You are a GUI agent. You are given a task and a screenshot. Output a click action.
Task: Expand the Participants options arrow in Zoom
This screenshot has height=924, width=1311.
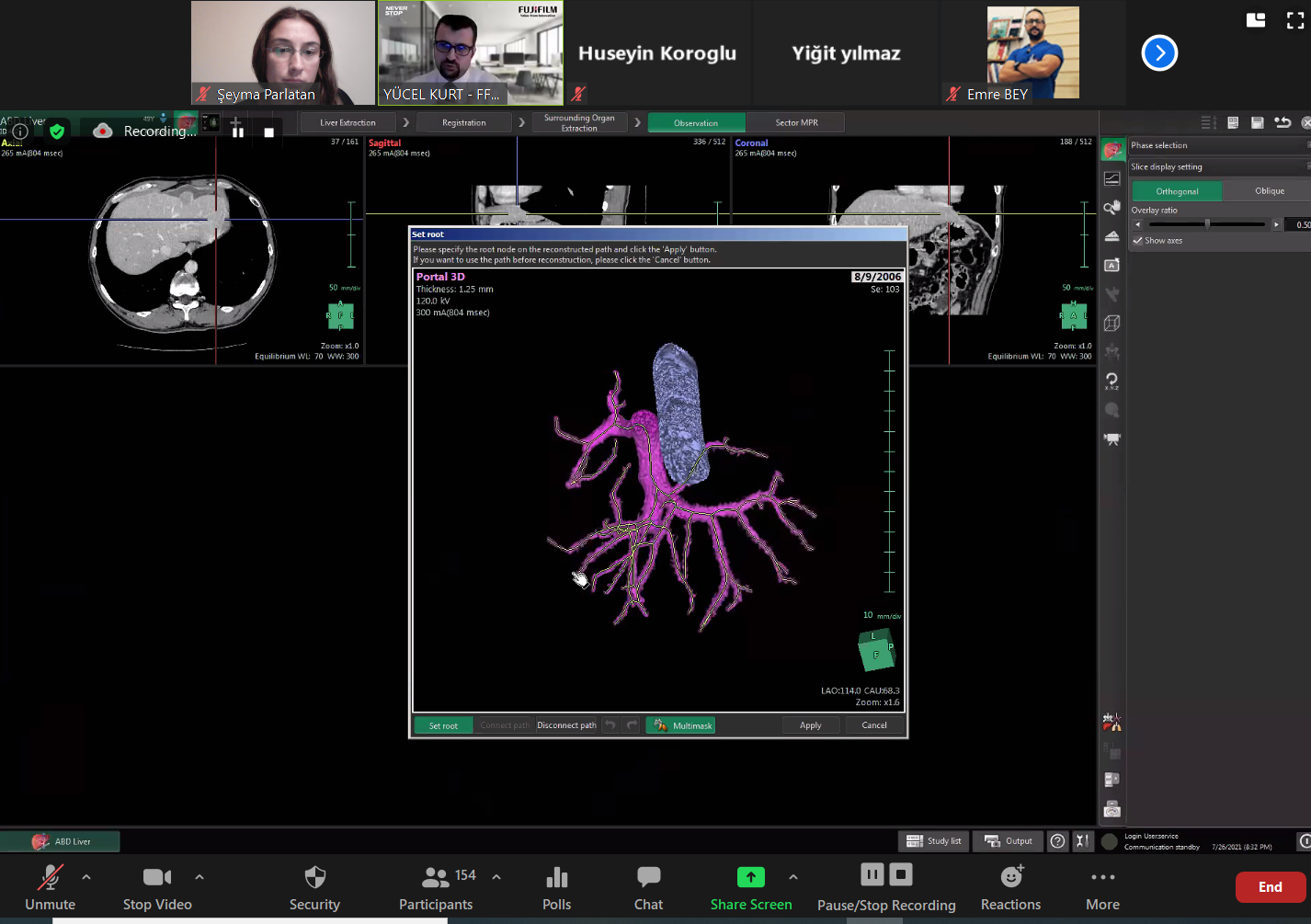[x=496, y=877]
